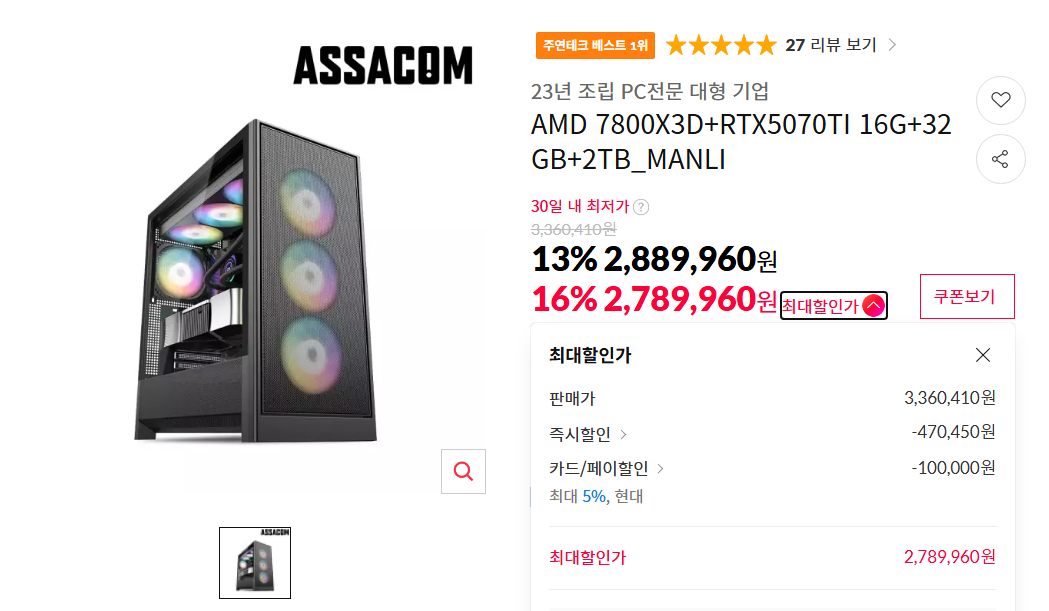1049x611 pixels.
Task: Close the 최대할인가 popup with X
Action: click(982, 354)
